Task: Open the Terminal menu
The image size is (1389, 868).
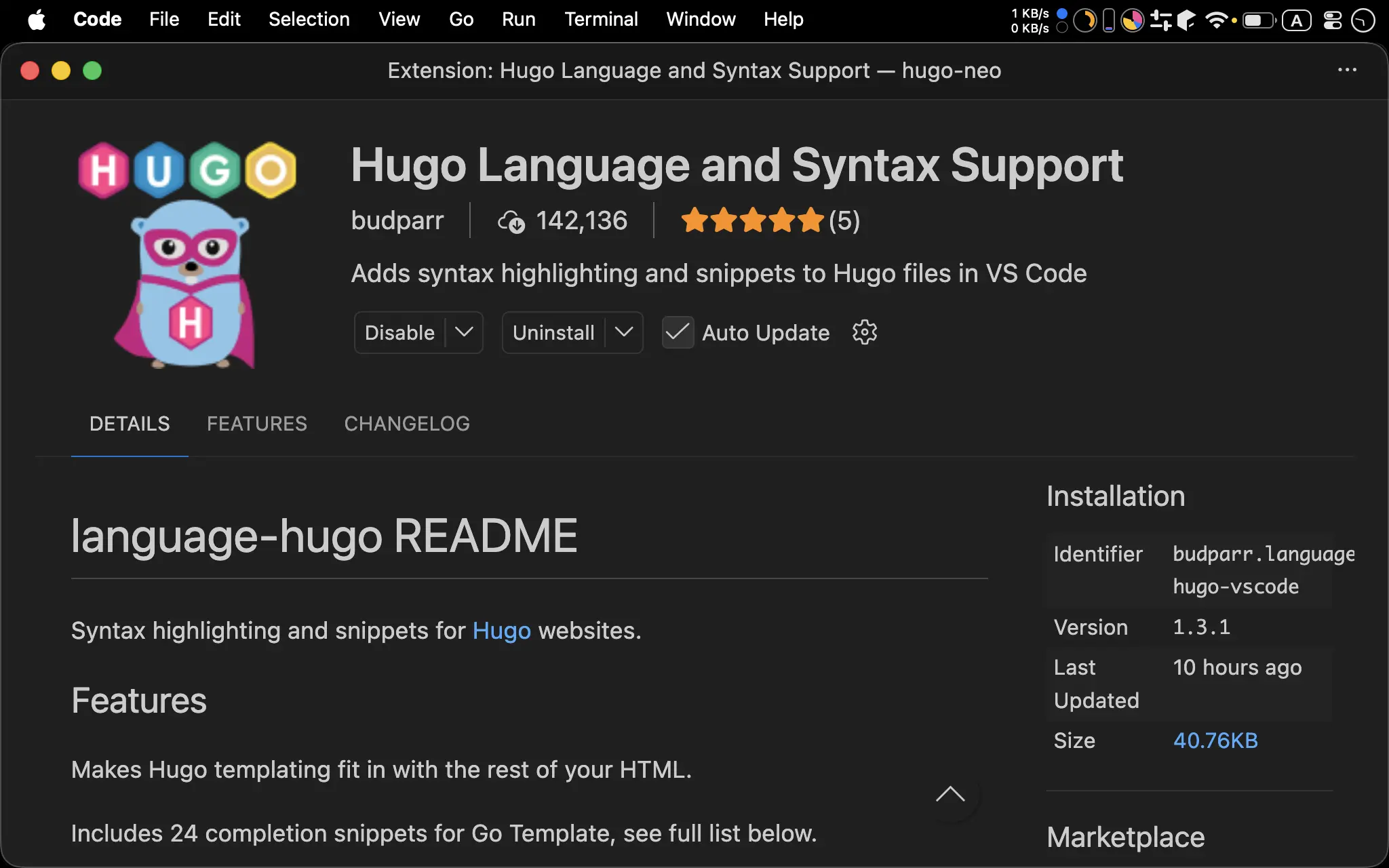Action: click(x=601, y=20)
